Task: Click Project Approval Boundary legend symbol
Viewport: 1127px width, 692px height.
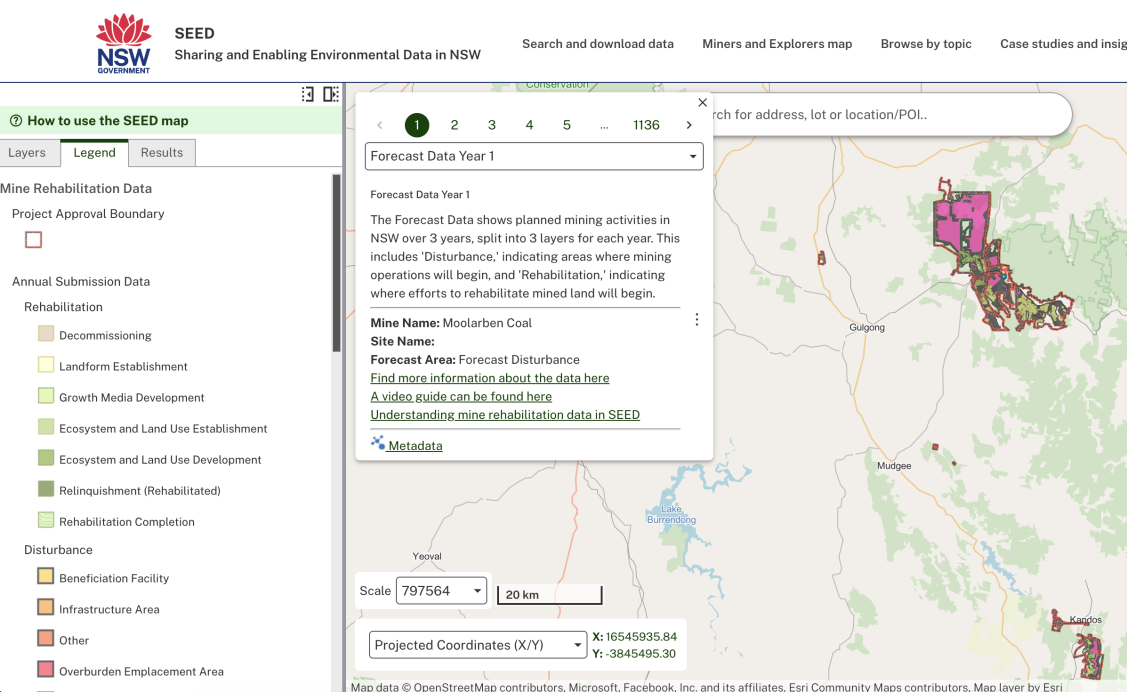Action: 33,239
